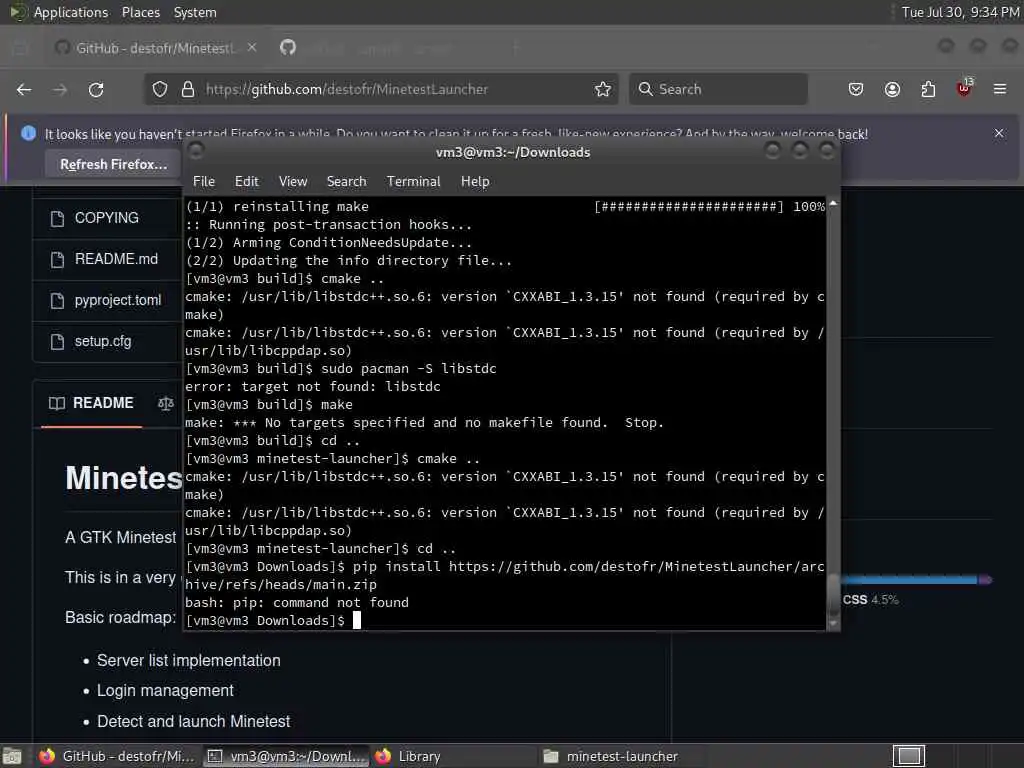The width and height of the screenshot is (1024, 768).
Task: Open the Firefox hamburger menu
Action: tap(1000, 89)
